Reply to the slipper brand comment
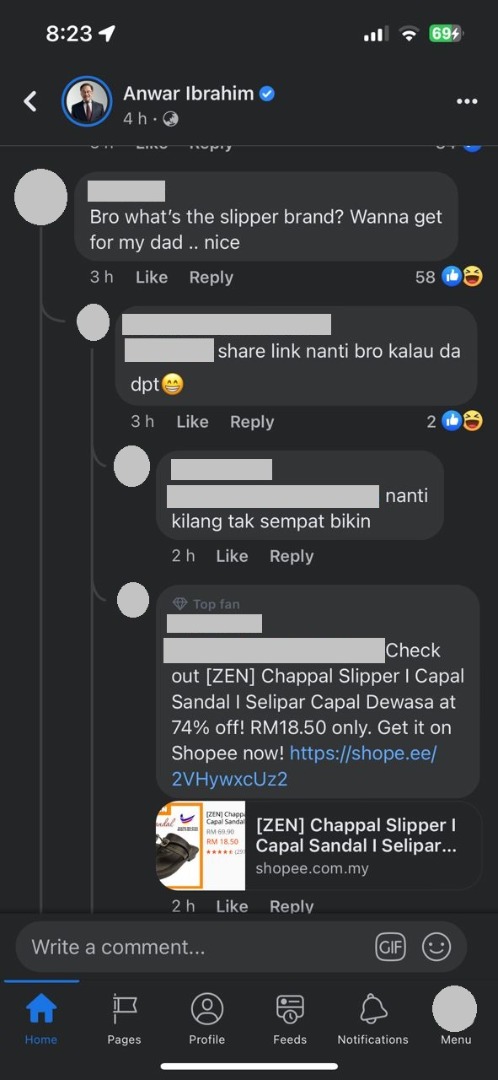Screen dimensions: 498x1080 [x=211, y=278]
